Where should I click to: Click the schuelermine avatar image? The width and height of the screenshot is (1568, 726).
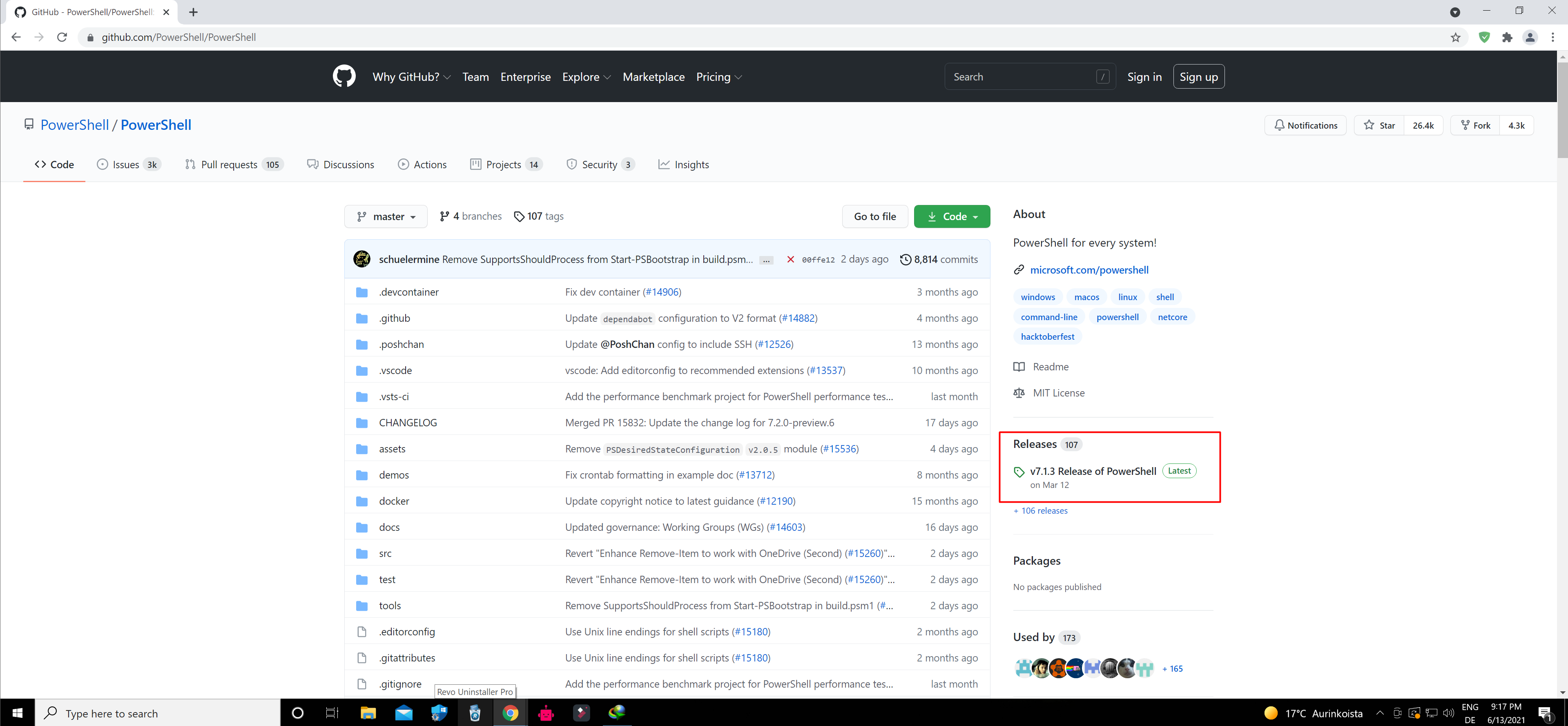click(x=361, y=258)
